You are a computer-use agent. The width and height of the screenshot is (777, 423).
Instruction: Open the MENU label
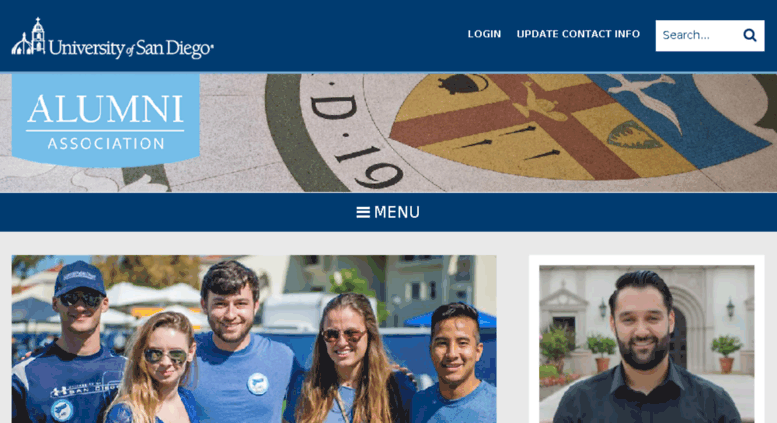tap(397, 212)
